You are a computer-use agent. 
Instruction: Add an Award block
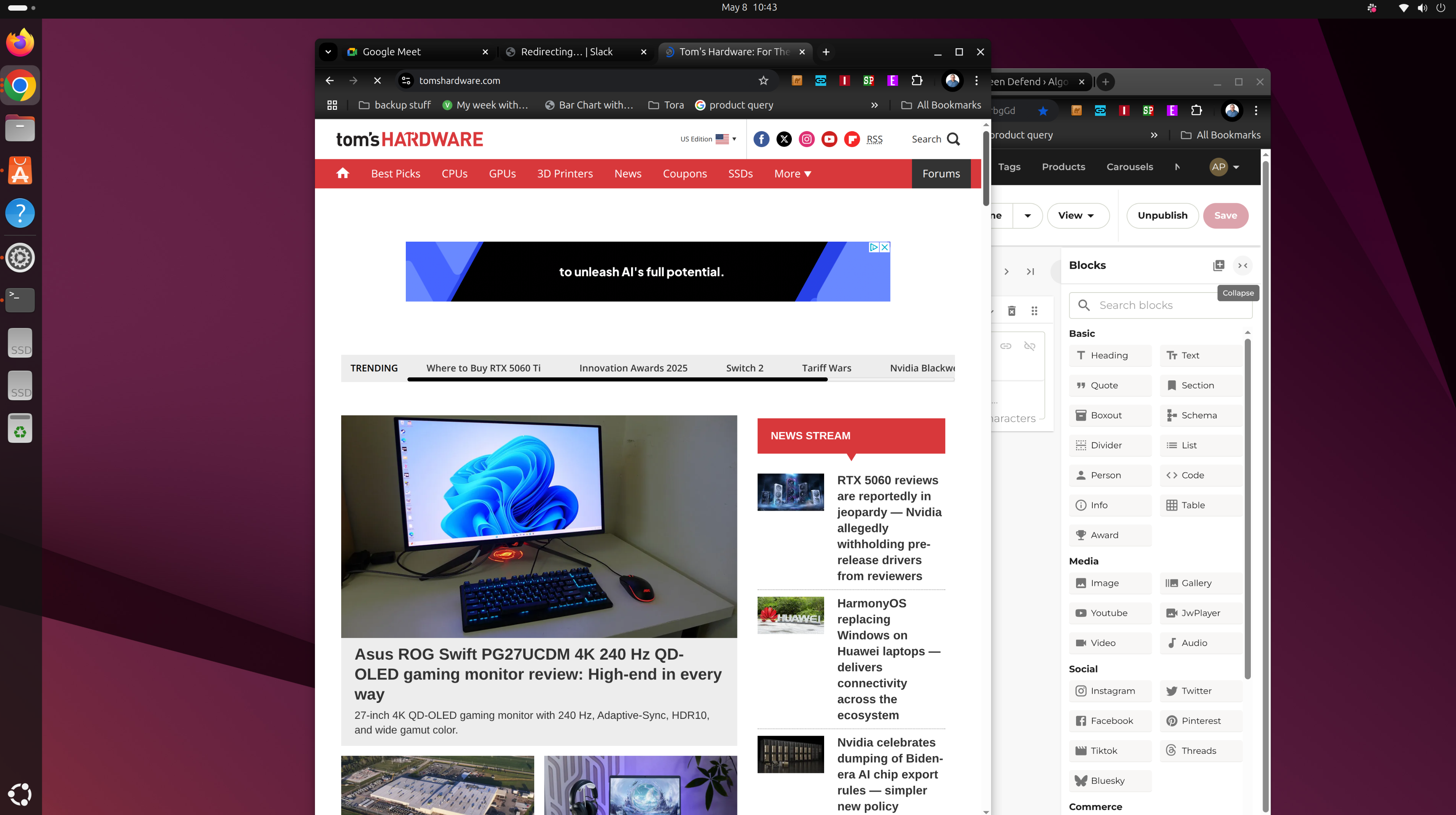(x=1110, y=535)
